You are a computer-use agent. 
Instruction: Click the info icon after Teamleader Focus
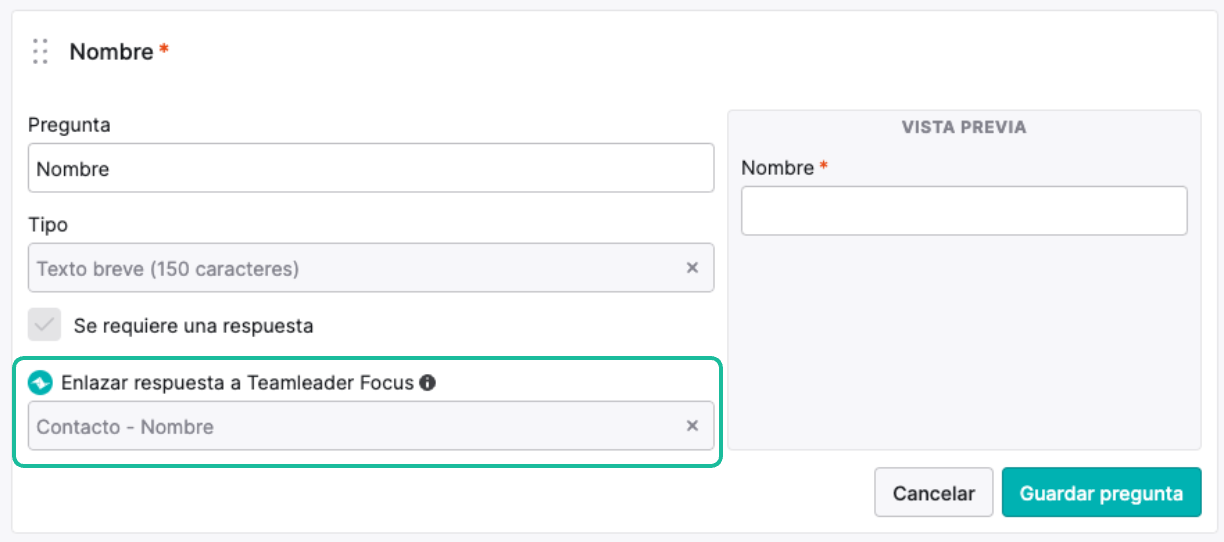(x=428, y=383)
